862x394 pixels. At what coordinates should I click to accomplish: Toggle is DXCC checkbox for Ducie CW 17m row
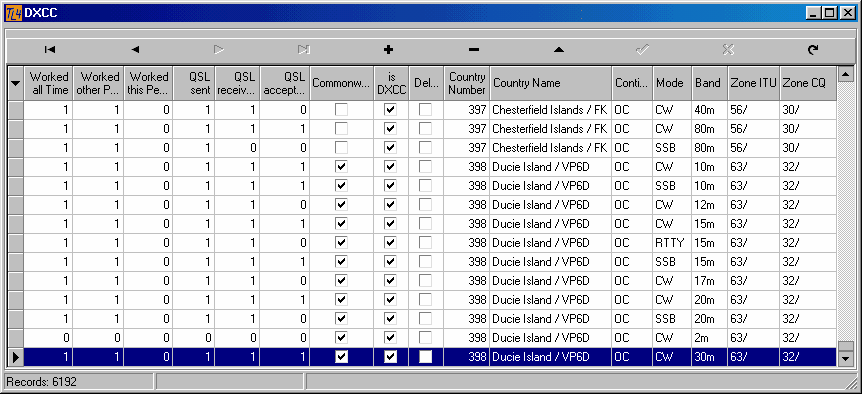tap(391, 281)
